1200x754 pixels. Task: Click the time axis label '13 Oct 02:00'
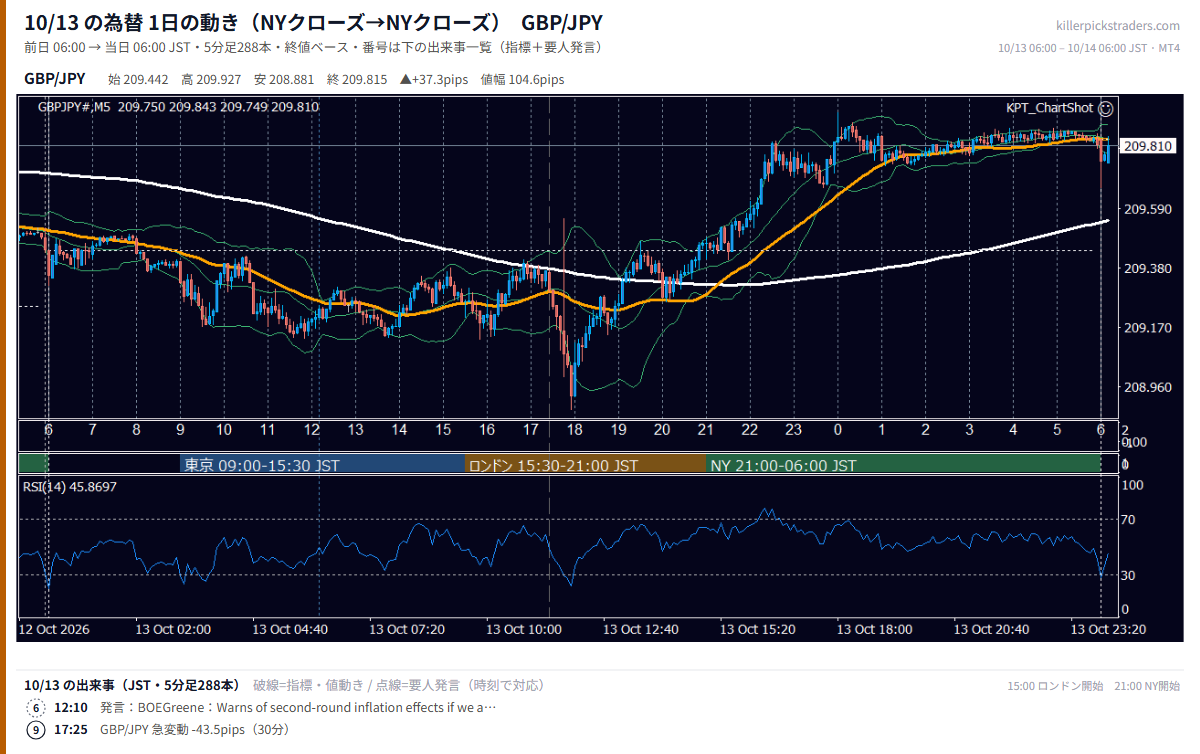(174, 630)
